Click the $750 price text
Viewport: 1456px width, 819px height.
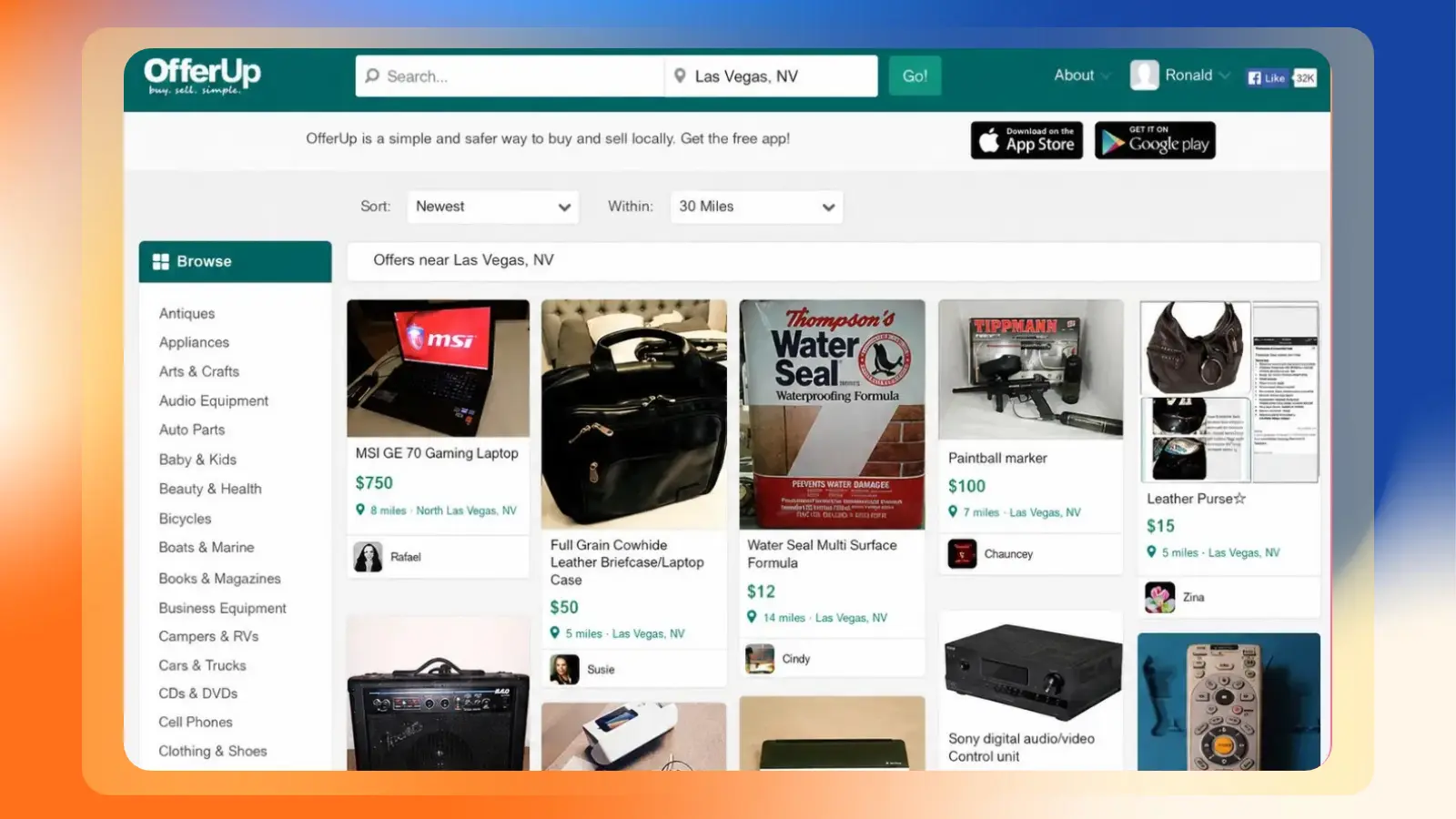[x=374, y=483]
